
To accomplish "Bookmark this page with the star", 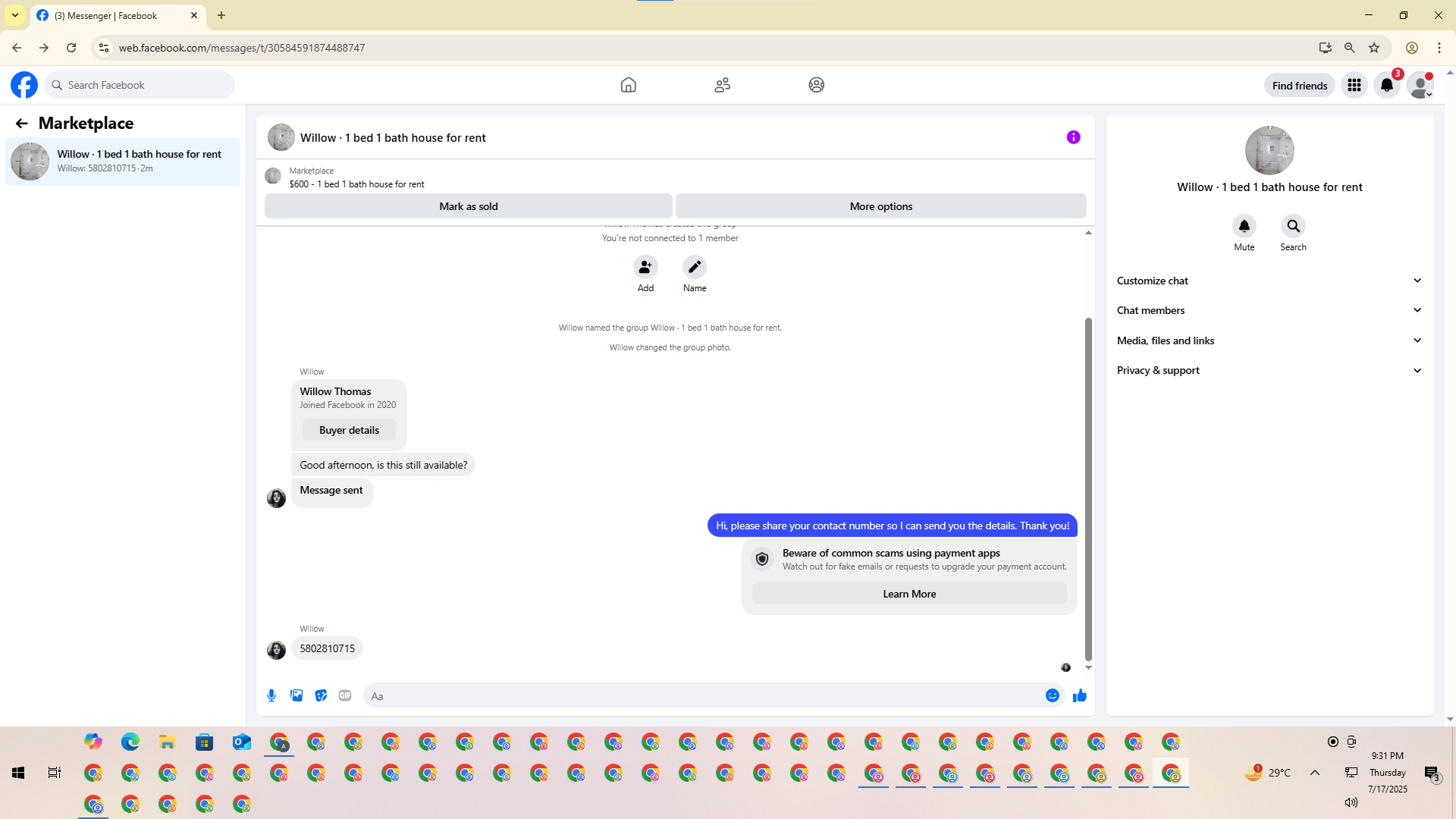I will [1374, 48].
